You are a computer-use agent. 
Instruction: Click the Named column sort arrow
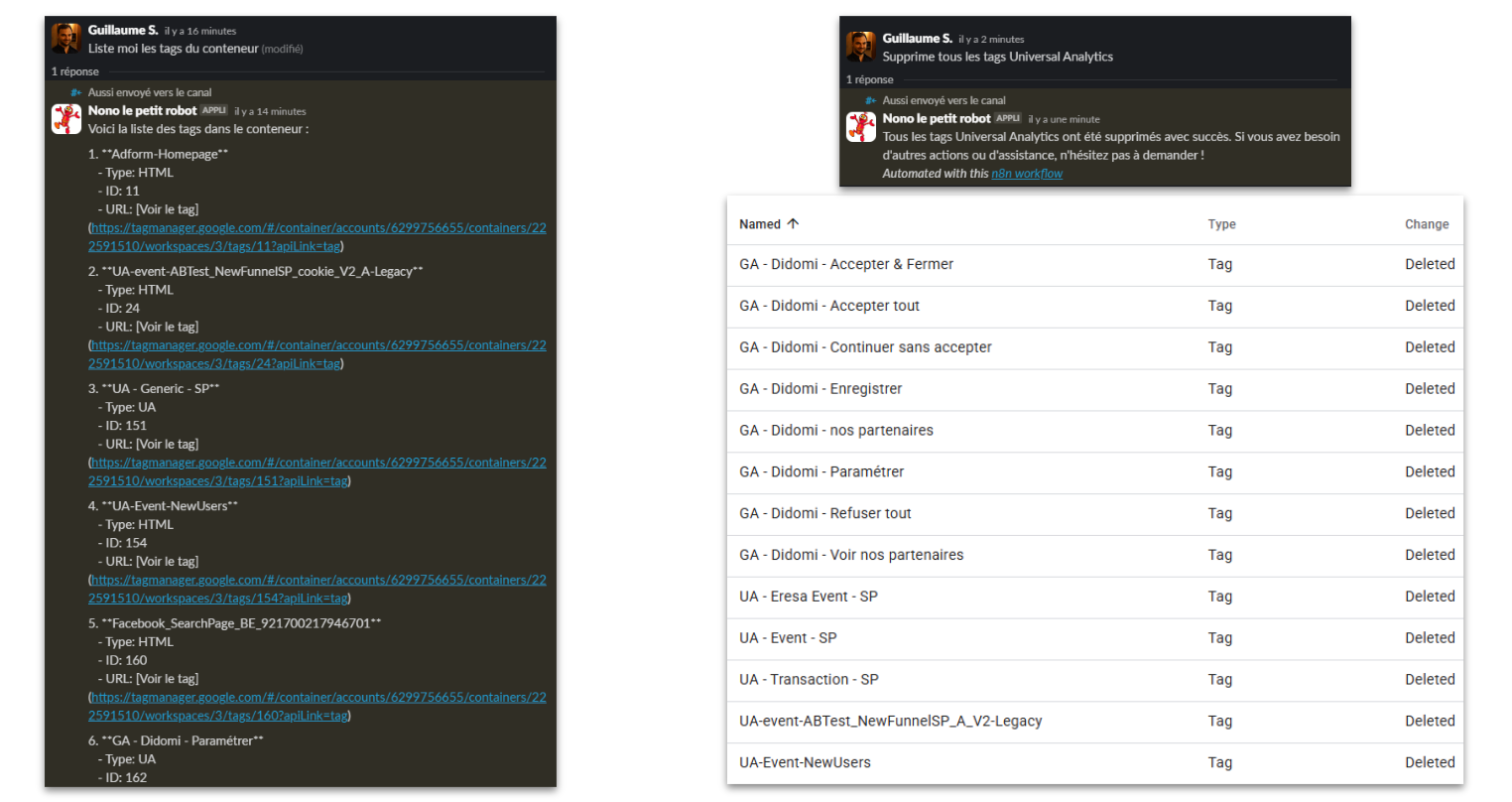pos(793,223)
